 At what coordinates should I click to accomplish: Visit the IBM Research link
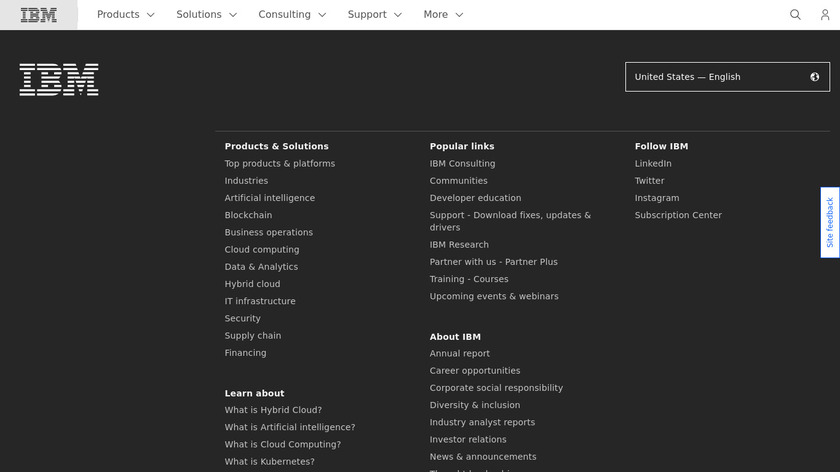click(x=459, y=245)
